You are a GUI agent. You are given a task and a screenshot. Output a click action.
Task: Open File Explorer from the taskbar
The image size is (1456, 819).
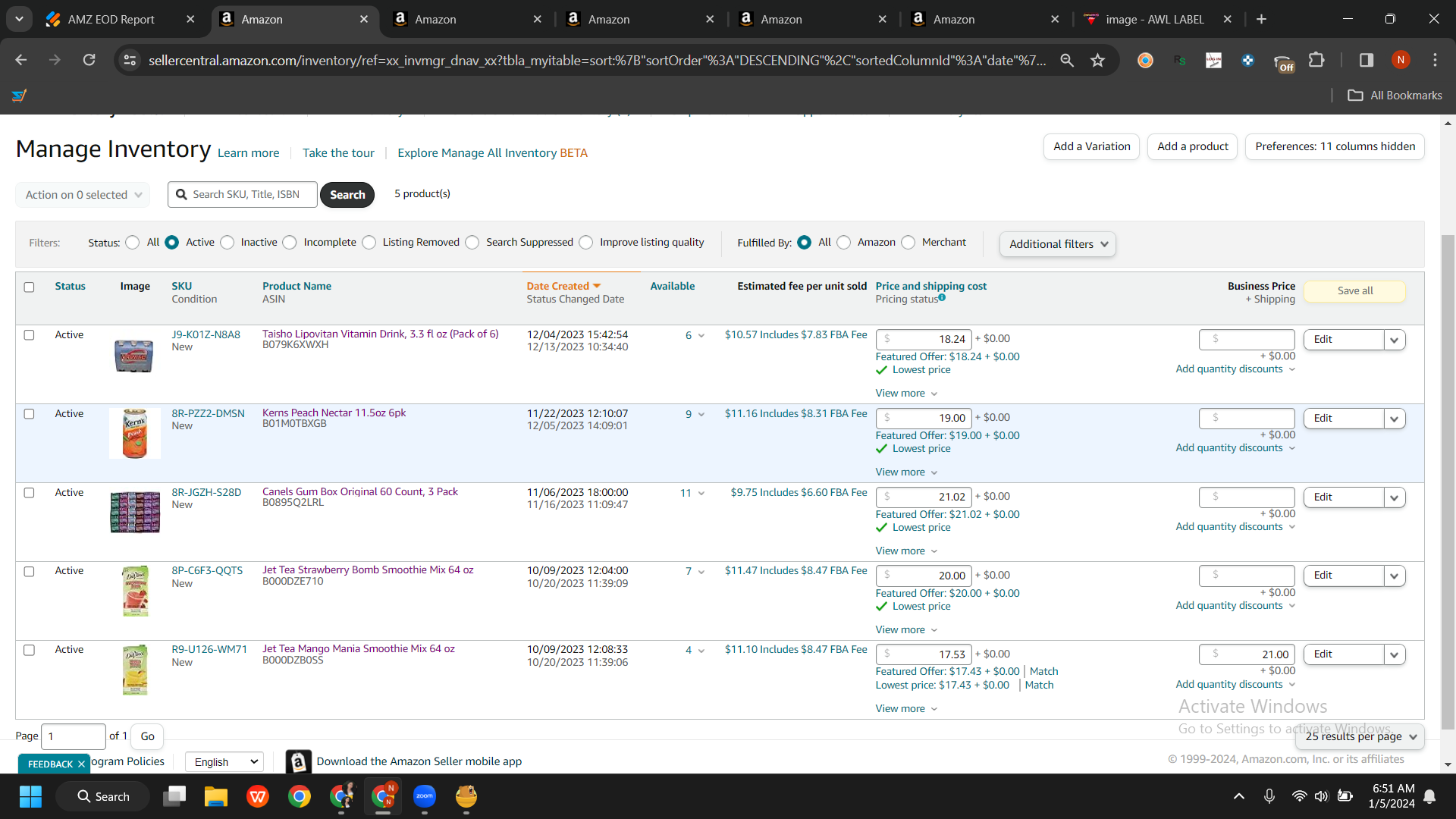[216, 796]
